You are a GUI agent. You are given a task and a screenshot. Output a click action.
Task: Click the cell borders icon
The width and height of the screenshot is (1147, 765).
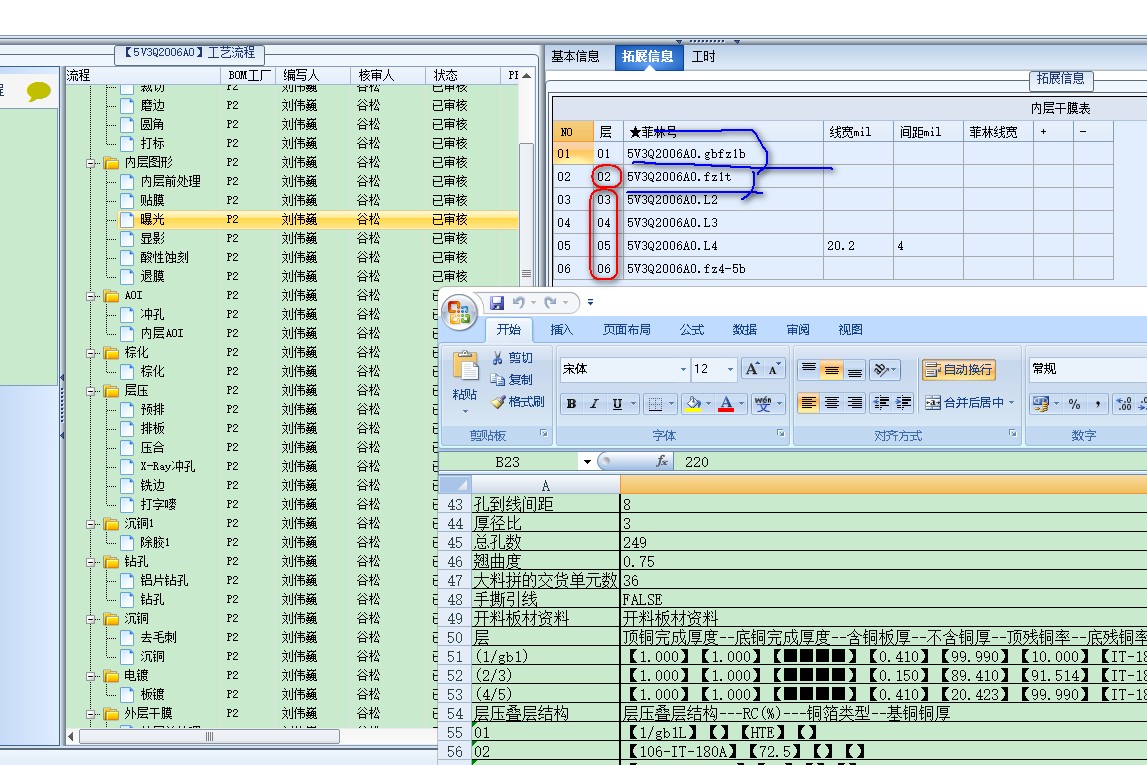click(x=655, y=404)
